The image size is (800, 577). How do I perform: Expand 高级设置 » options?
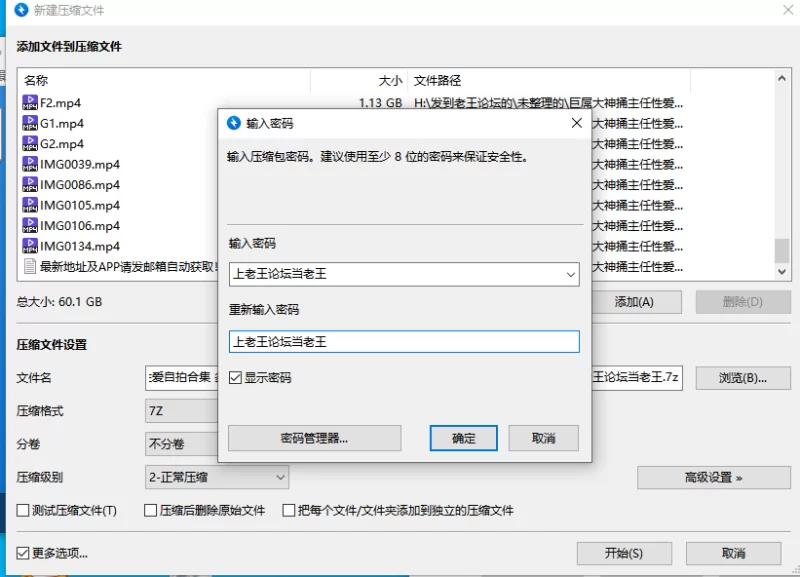pos(714,478)
